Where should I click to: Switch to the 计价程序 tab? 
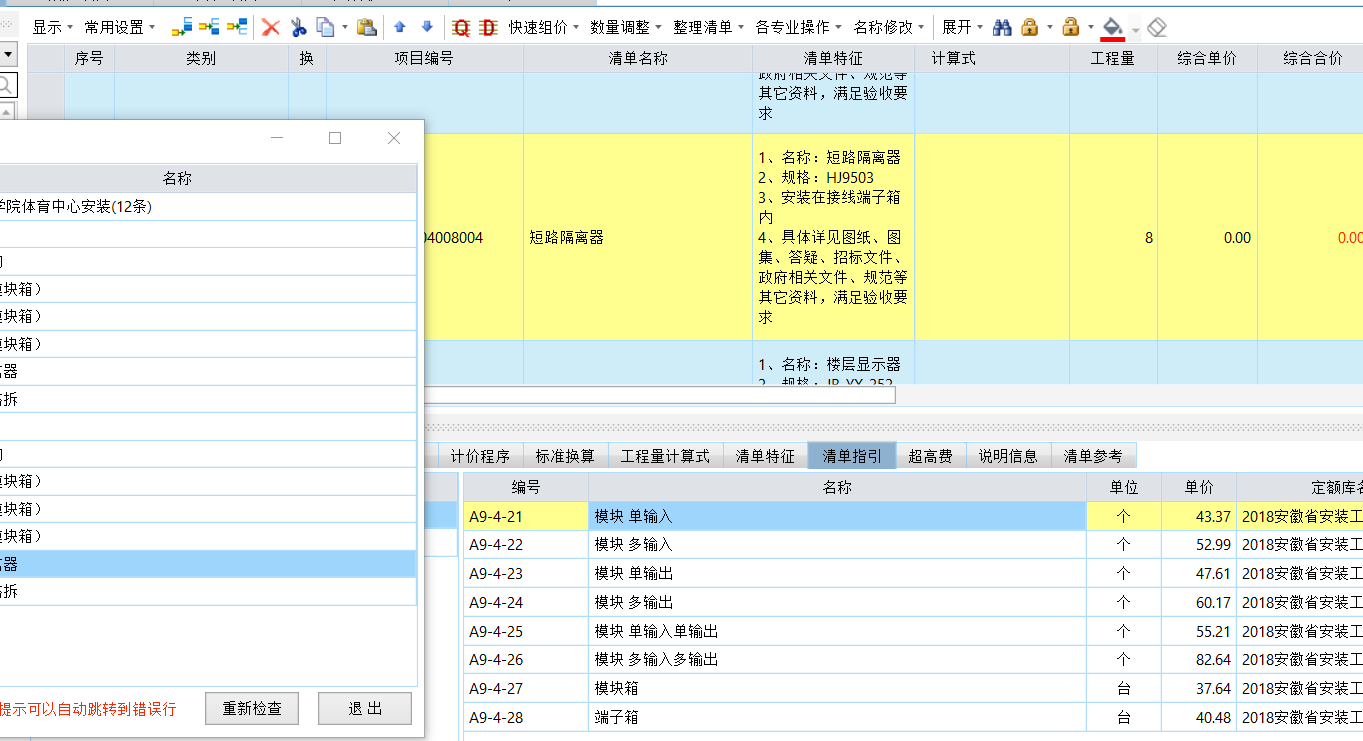(479, 456)
